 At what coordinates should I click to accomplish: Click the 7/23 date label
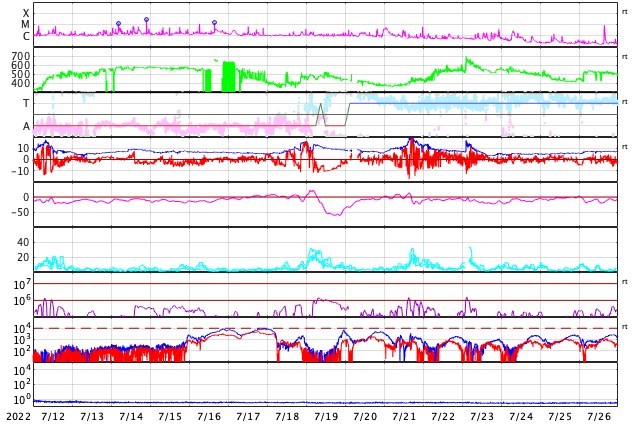(482, 417)
